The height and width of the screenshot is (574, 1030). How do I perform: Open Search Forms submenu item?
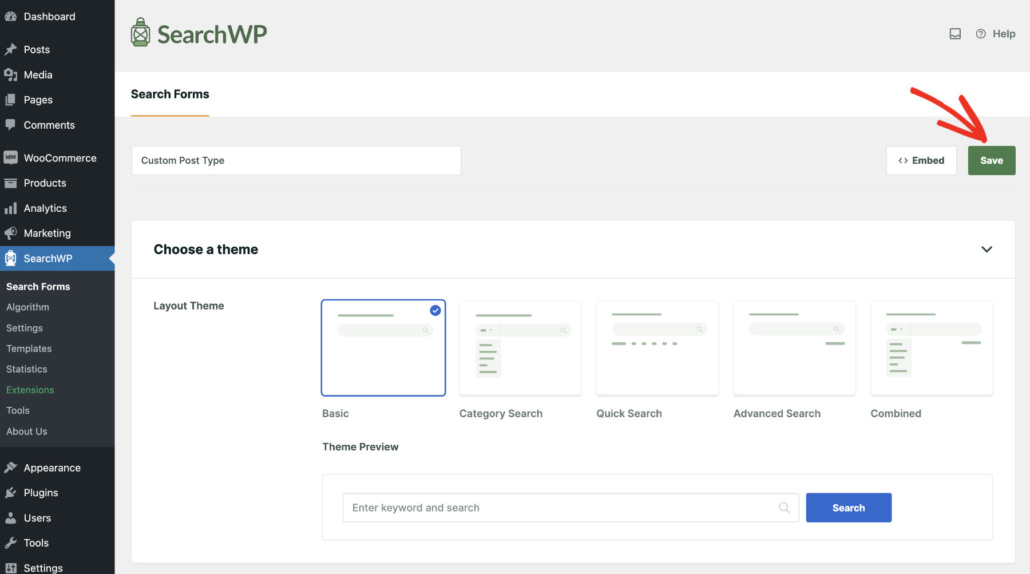coord(38,286)
